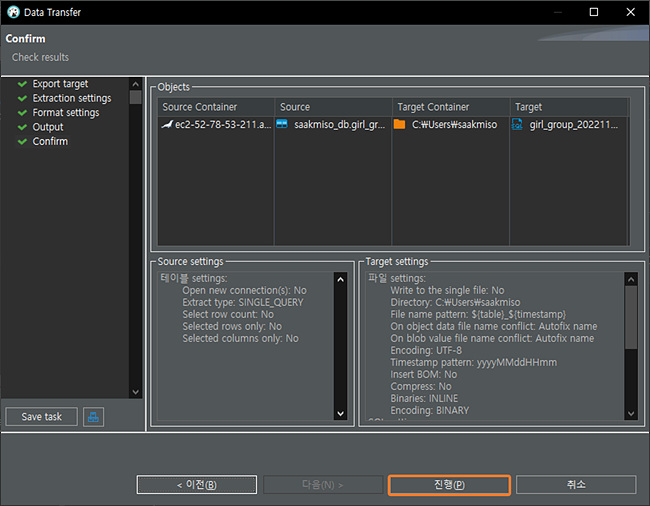Click the green check beside Output
This screenshot has height=506, width=650.
pos(22,127)
